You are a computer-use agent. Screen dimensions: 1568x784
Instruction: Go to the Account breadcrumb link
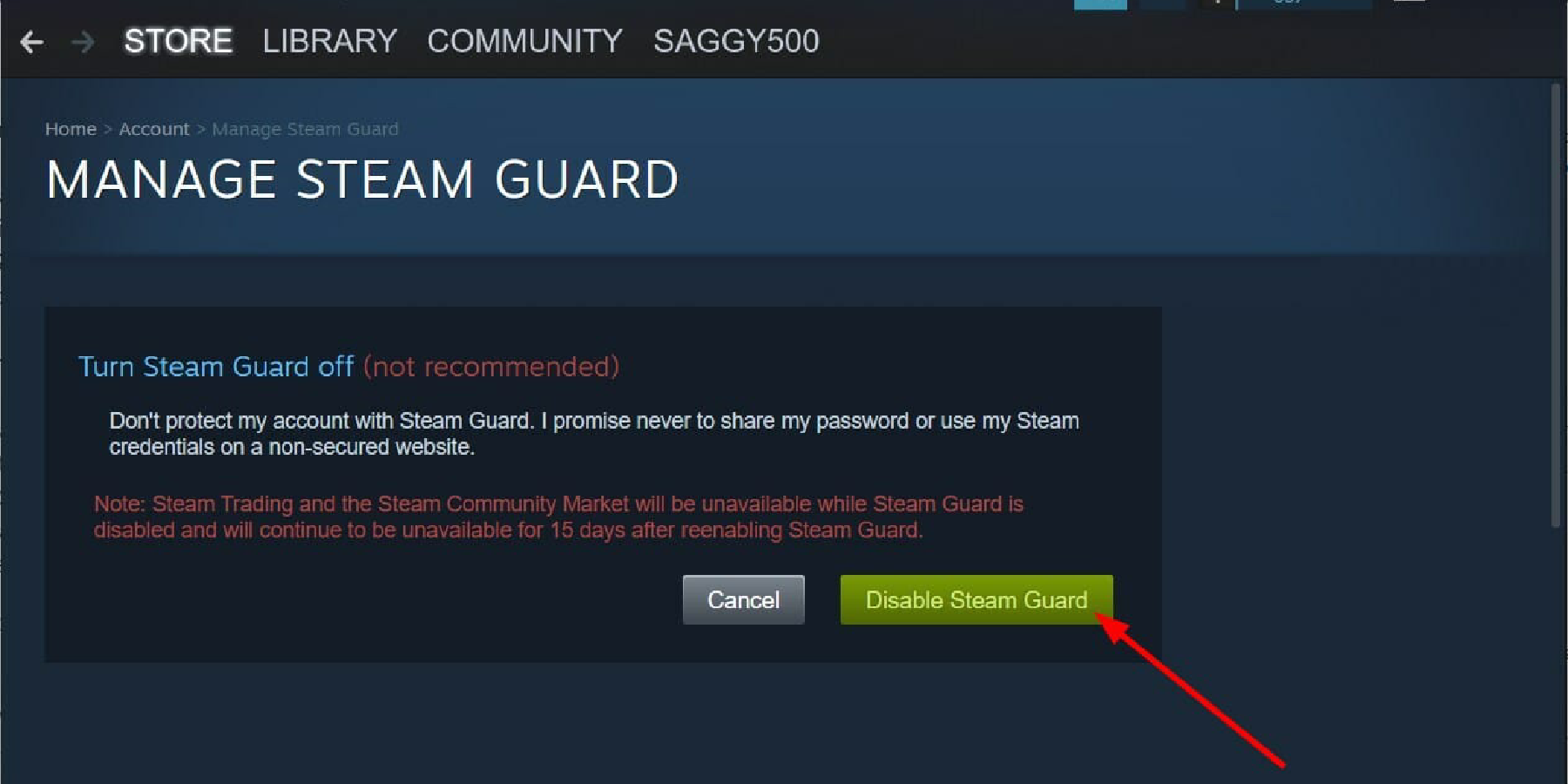coord(153,129)
